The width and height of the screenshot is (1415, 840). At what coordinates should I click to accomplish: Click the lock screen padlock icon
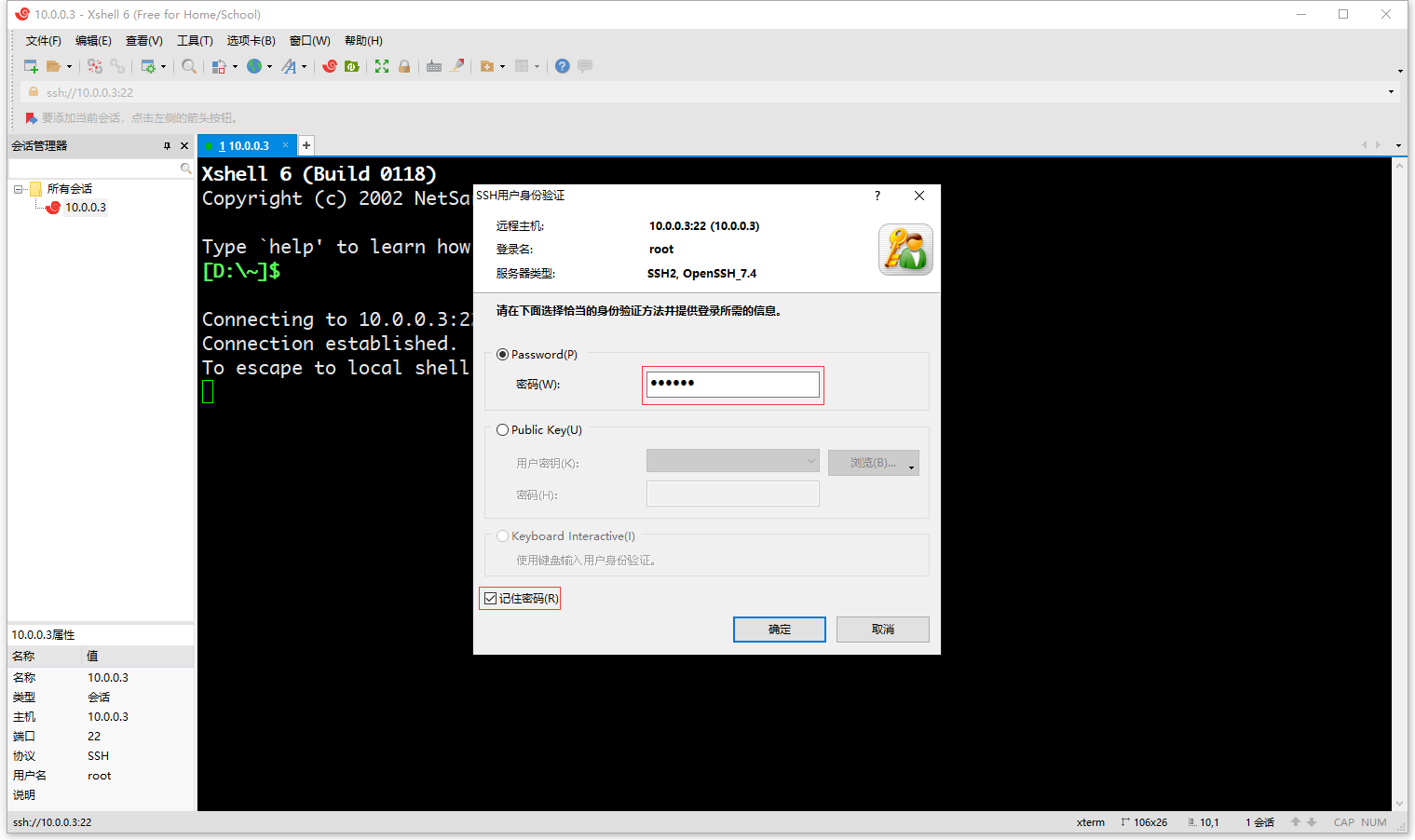404,66
